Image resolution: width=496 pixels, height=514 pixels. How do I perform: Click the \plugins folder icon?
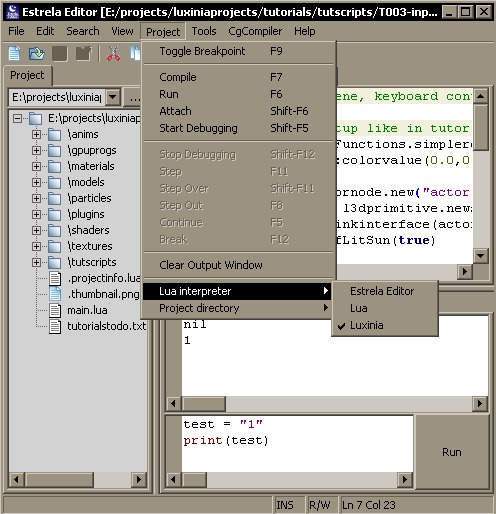point(54,214)
